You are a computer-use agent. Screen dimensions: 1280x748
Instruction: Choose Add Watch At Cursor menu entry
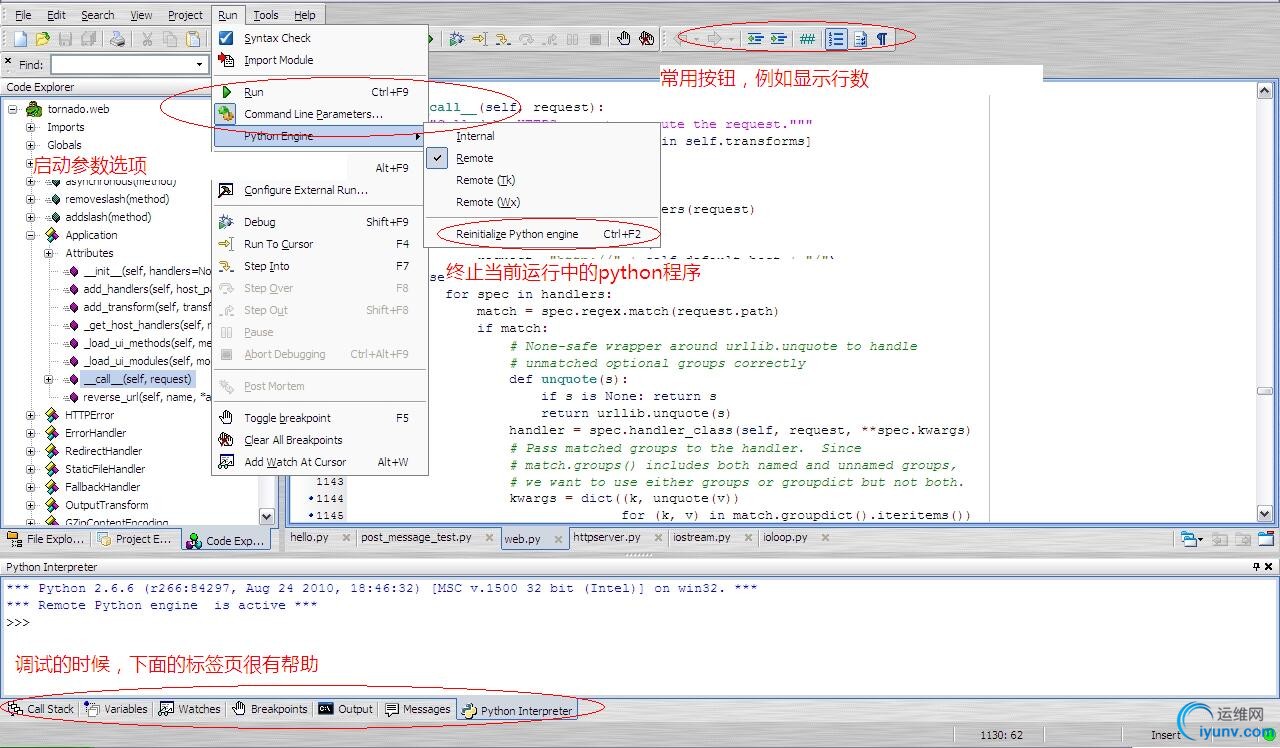tap(320, 462)
